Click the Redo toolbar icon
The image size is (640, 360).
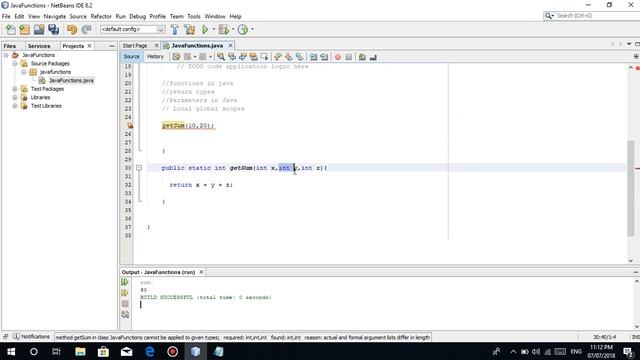pyautogui.click(x=86, y=29)
